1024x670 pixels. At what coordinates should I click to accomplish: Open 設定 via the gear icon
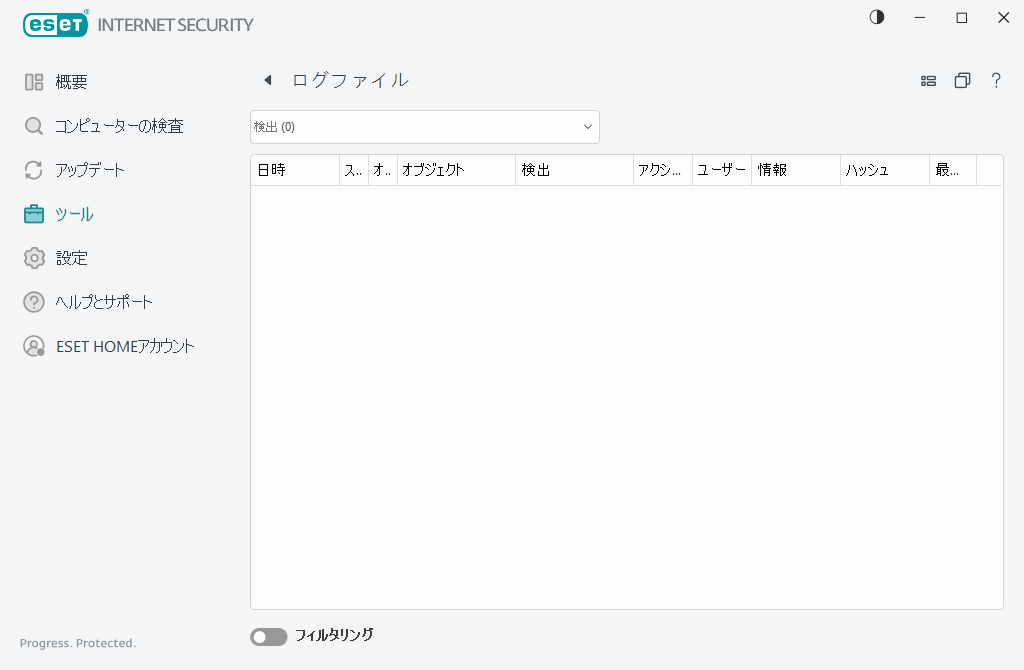(33, 257)
